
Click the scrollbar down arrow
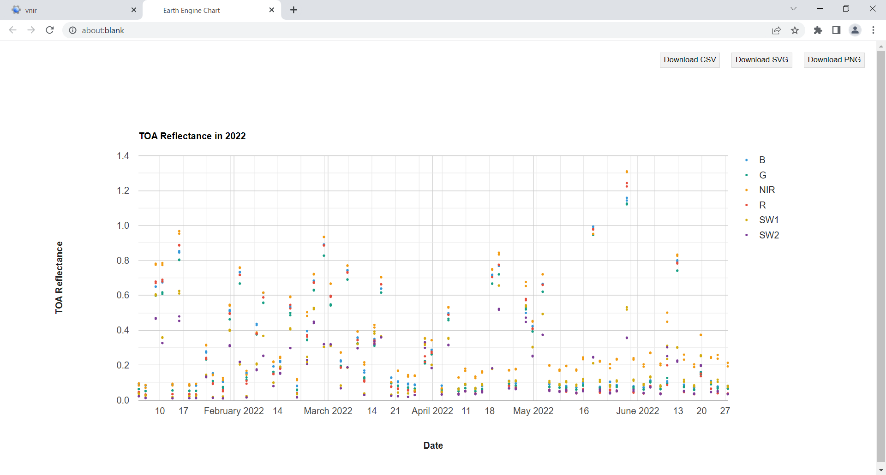(x=881, y=470)
